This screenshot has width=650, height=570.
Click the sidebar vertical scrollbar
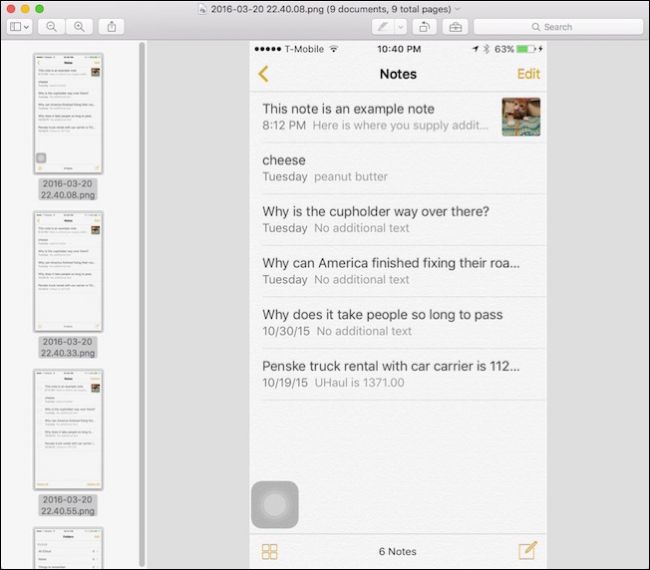(142, 304)
